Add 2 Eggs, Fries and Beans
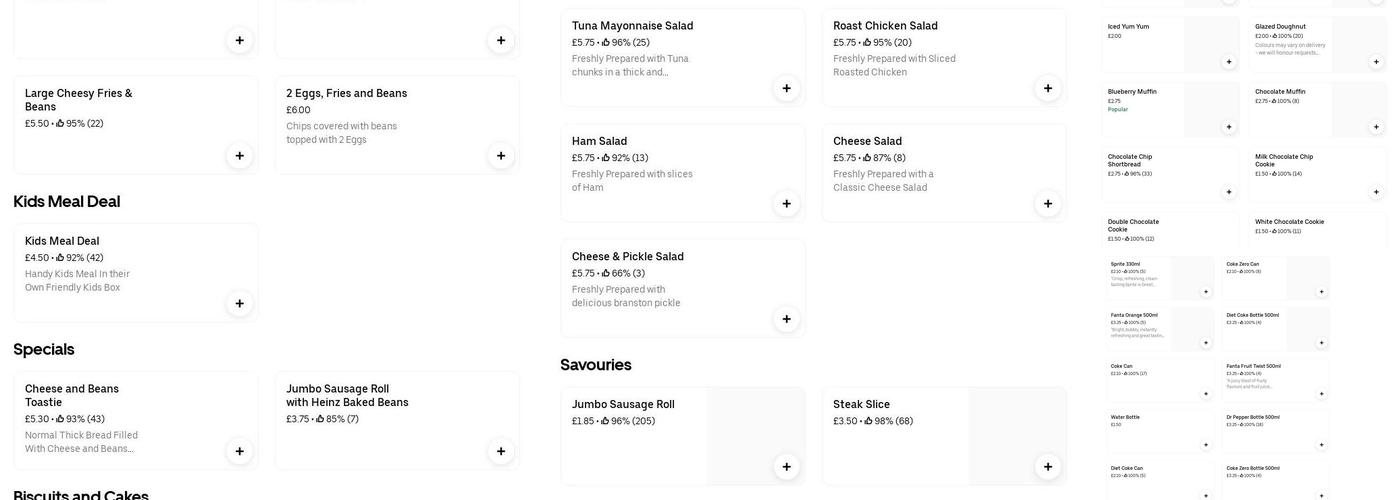Screen dimensions: 1400x500 tap(501, 155)
